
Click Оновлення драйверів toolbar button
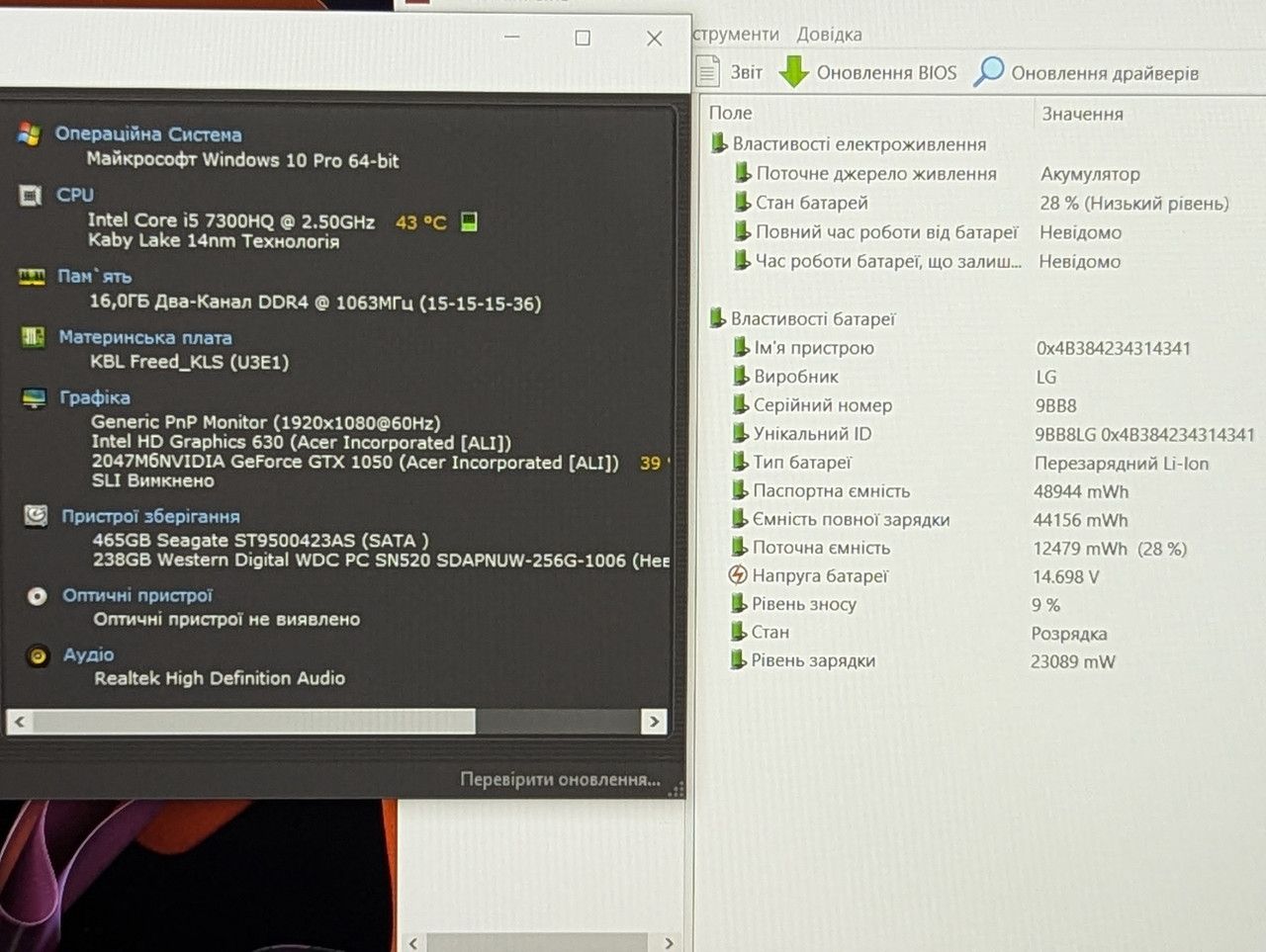pos(1086,72)
